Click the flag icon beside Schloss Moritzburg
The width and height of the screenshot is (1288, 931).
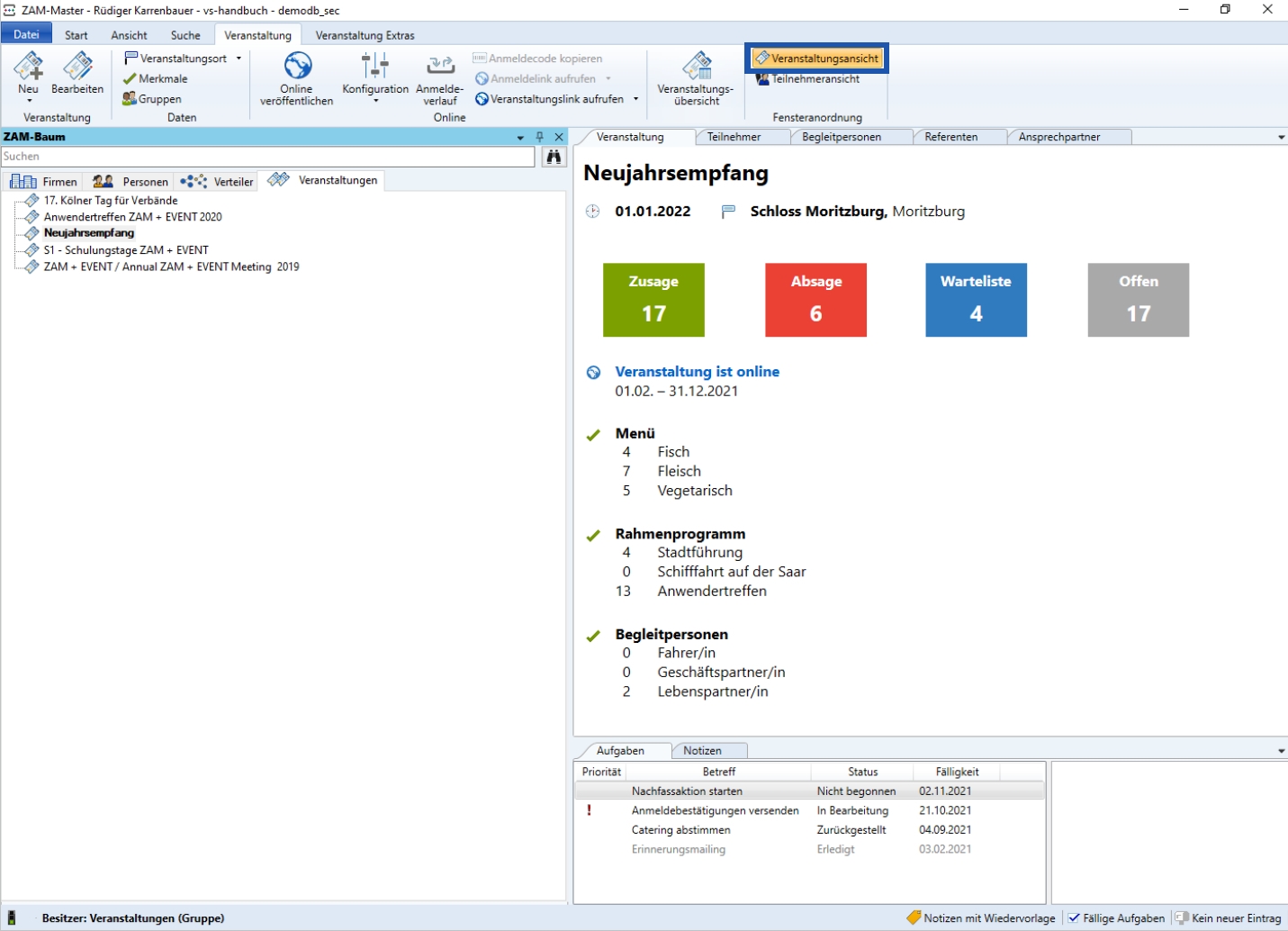728,212
